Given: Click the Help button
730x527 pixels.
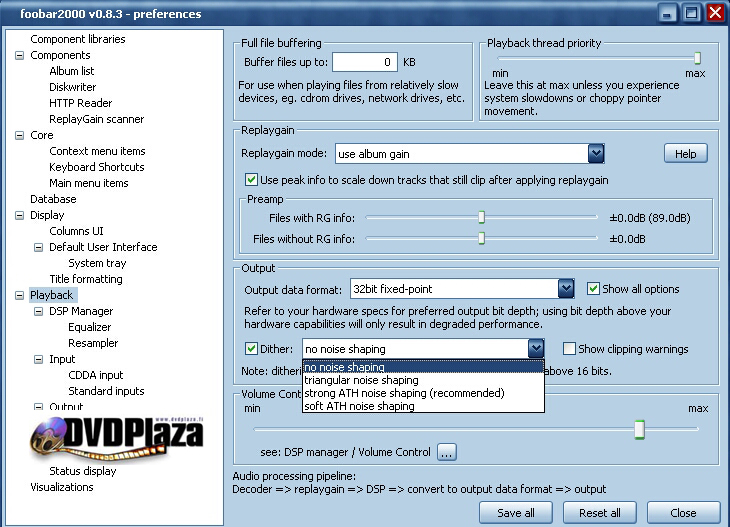Looking at the screenshot, I should pos(685,154).
